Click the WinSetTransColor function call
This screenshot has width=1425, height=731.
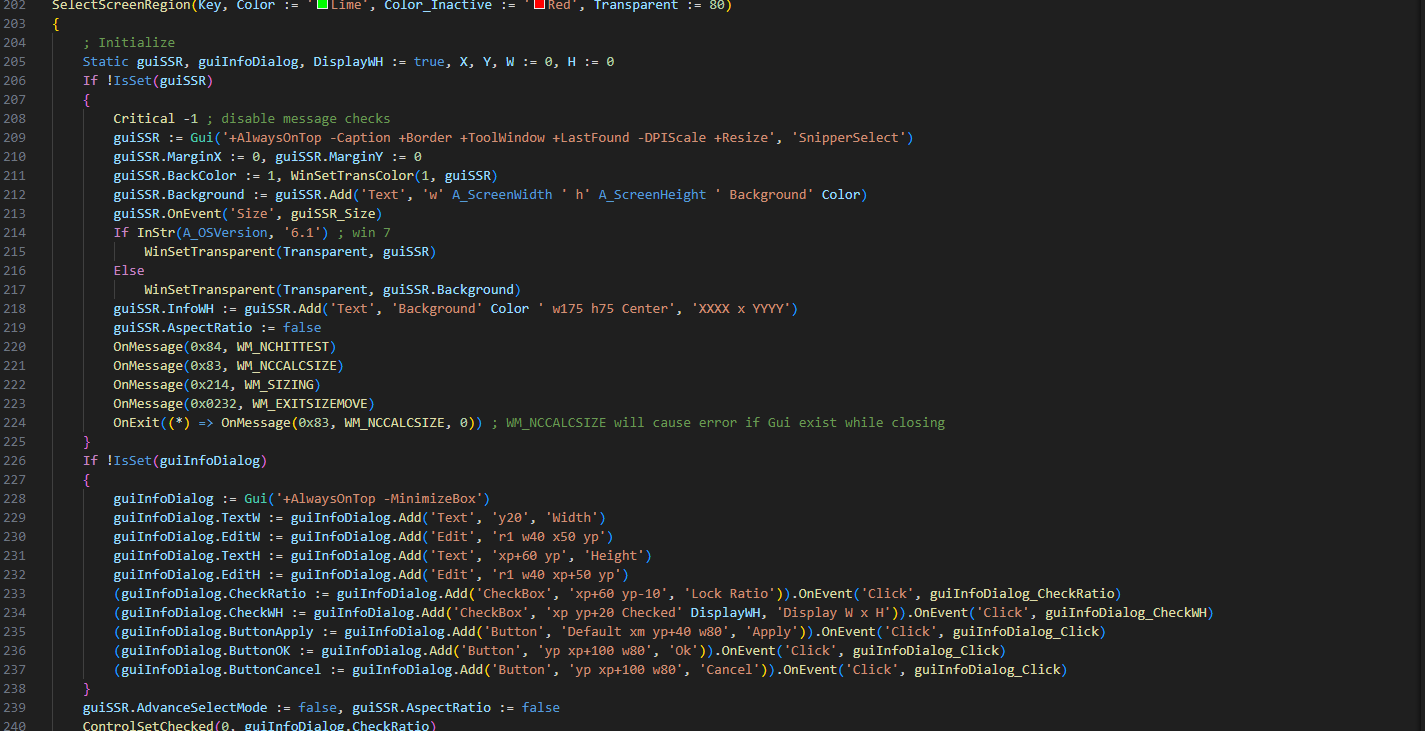[x=352, y=176]
